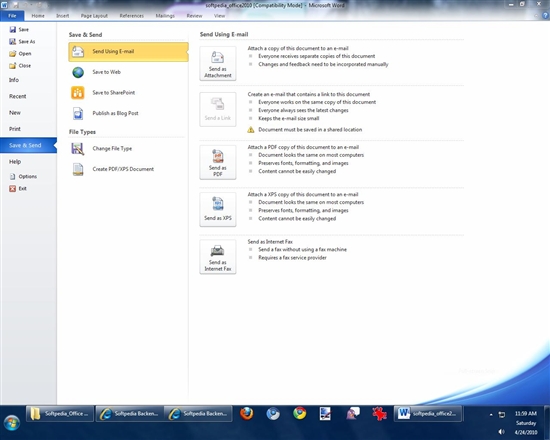Click the Open folder icon

click(13, 53)
